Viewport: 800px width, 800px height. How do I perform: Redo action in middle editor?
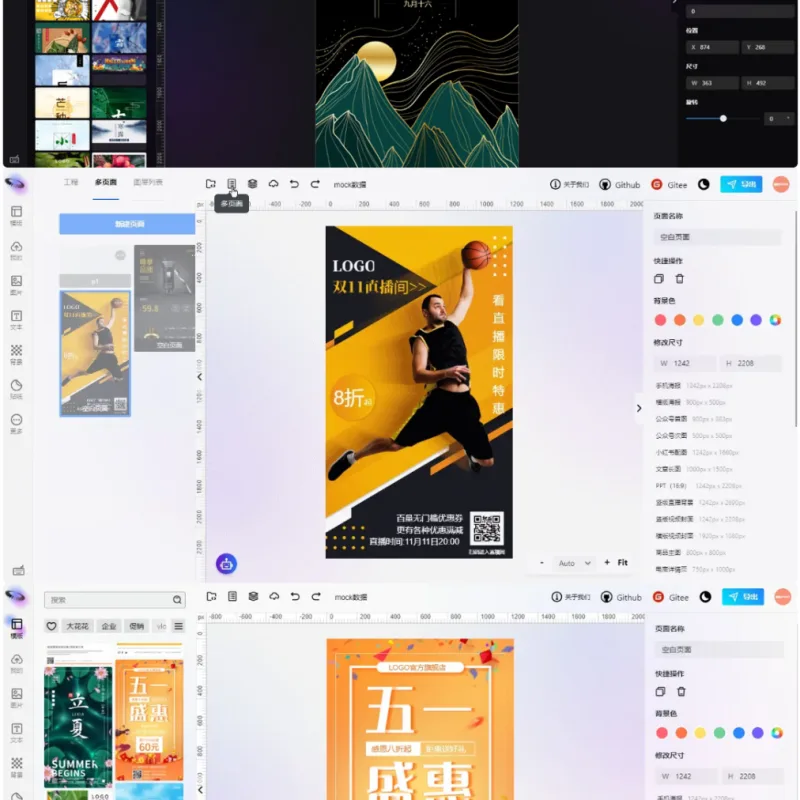(315, 184)
